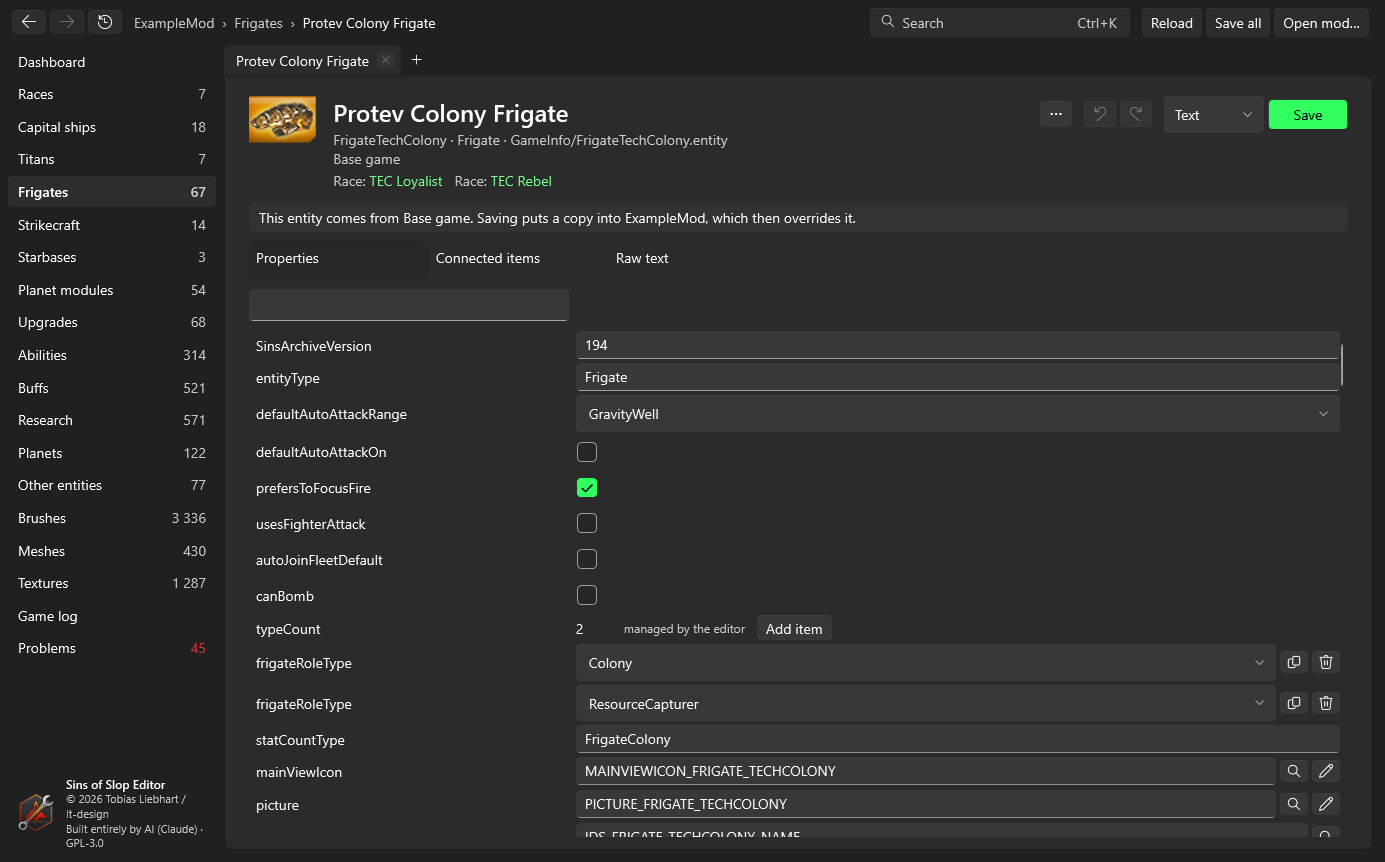
Task: Open the Colony frigateRoleType dropdown
Action: [x=926, y=663]
